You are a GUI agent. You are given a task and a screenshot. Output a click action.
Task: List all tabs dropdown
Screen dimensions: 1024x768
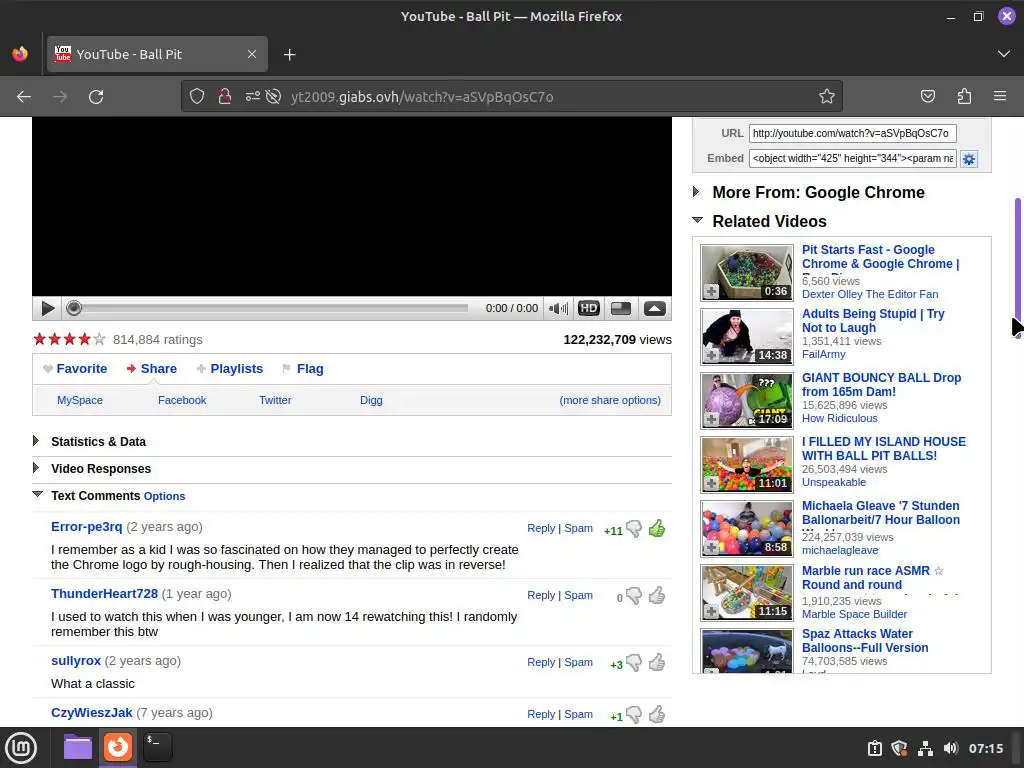click(1004, 54)
